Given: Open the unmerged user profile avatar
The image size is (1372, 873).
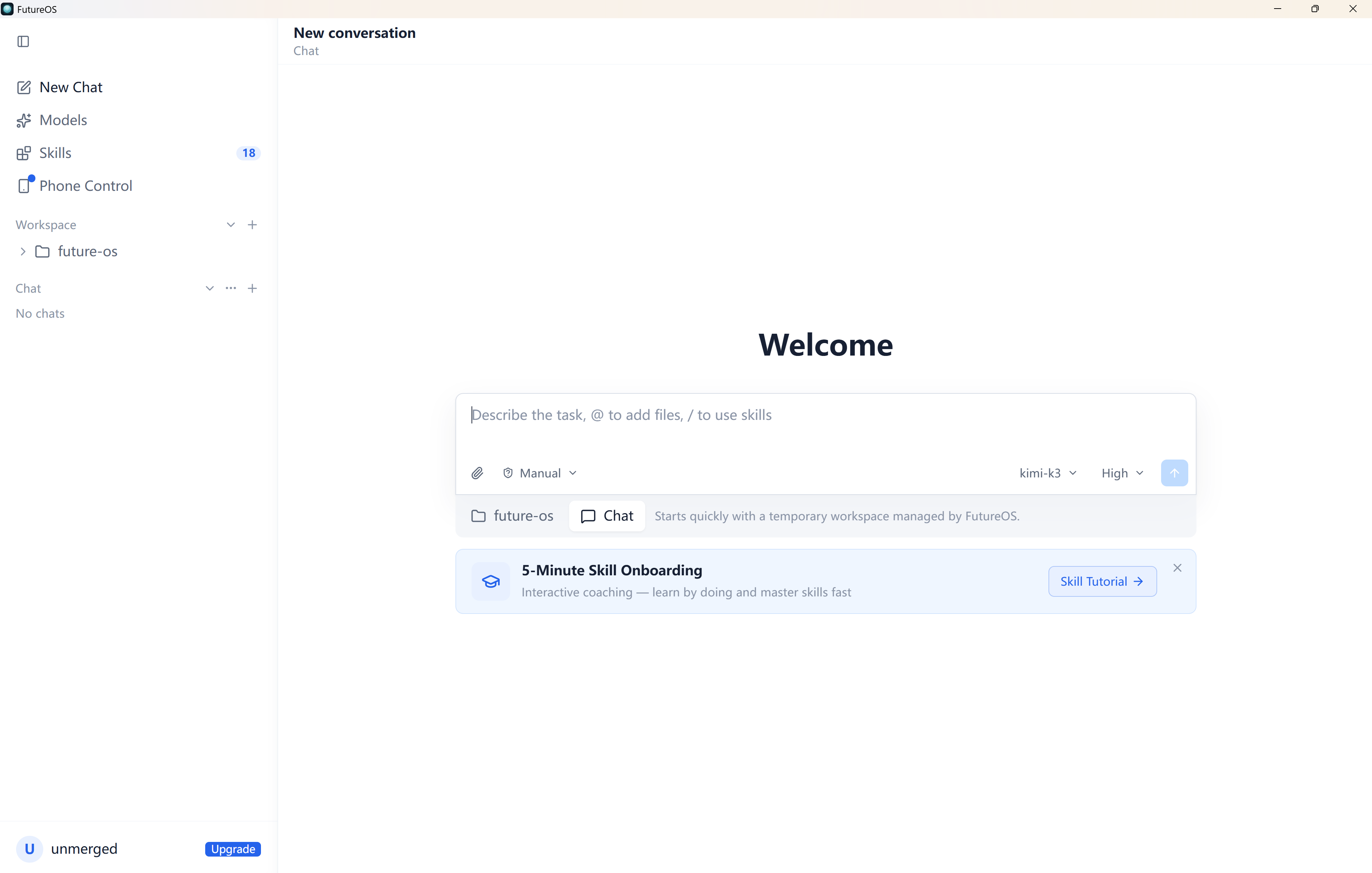Looking at the screenshot, I should tap(30, 849).
